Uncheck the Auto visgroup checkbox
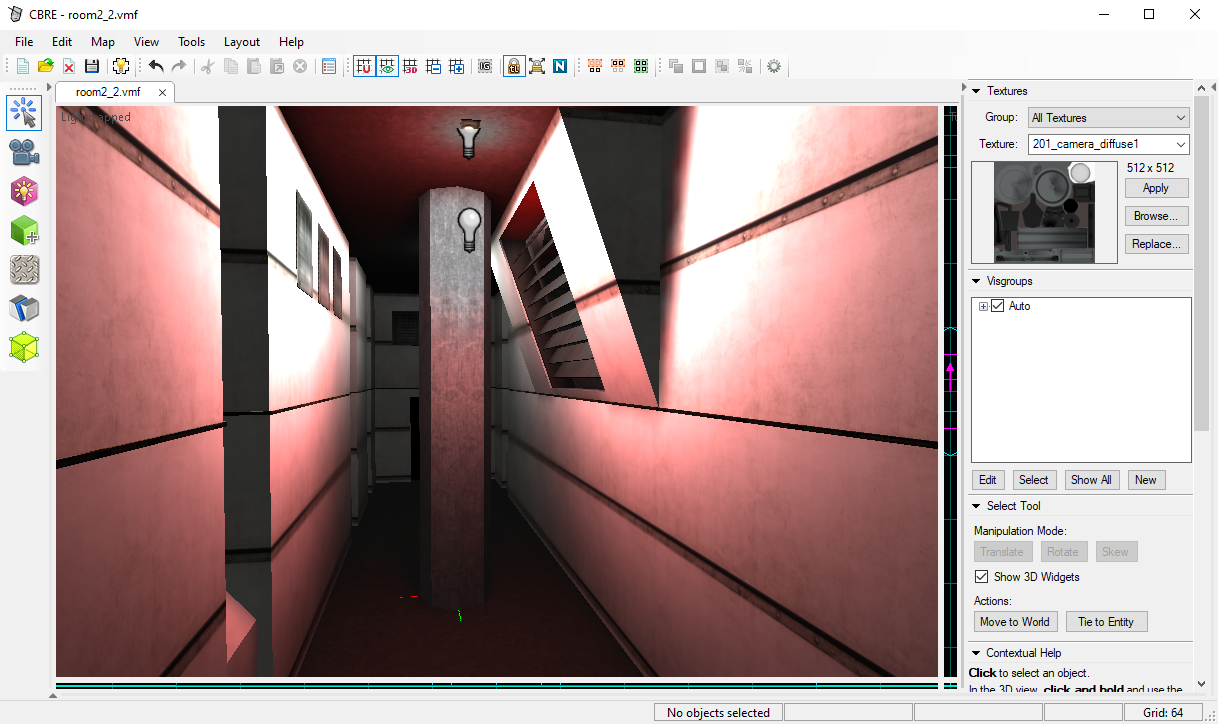Image resolution: width=1218 pixels, height=724 pixels. (x=997, y=306)
